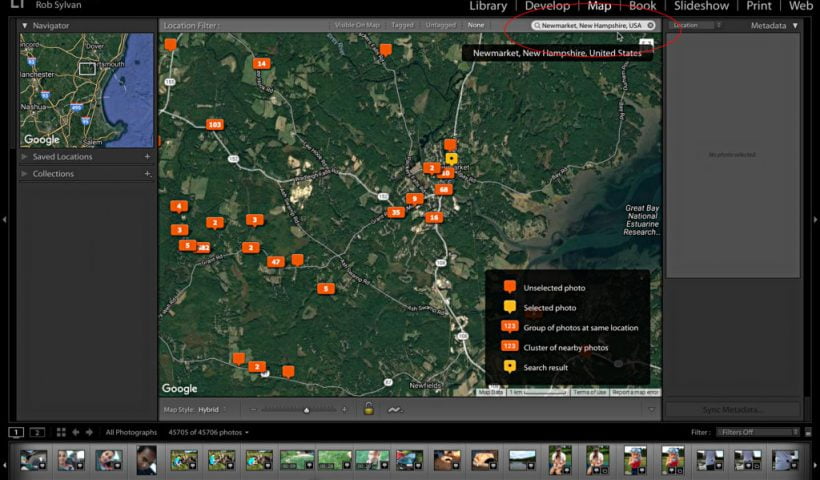Click the cluster marker labeled 103

pyautogui.click(x=214, y=125)
